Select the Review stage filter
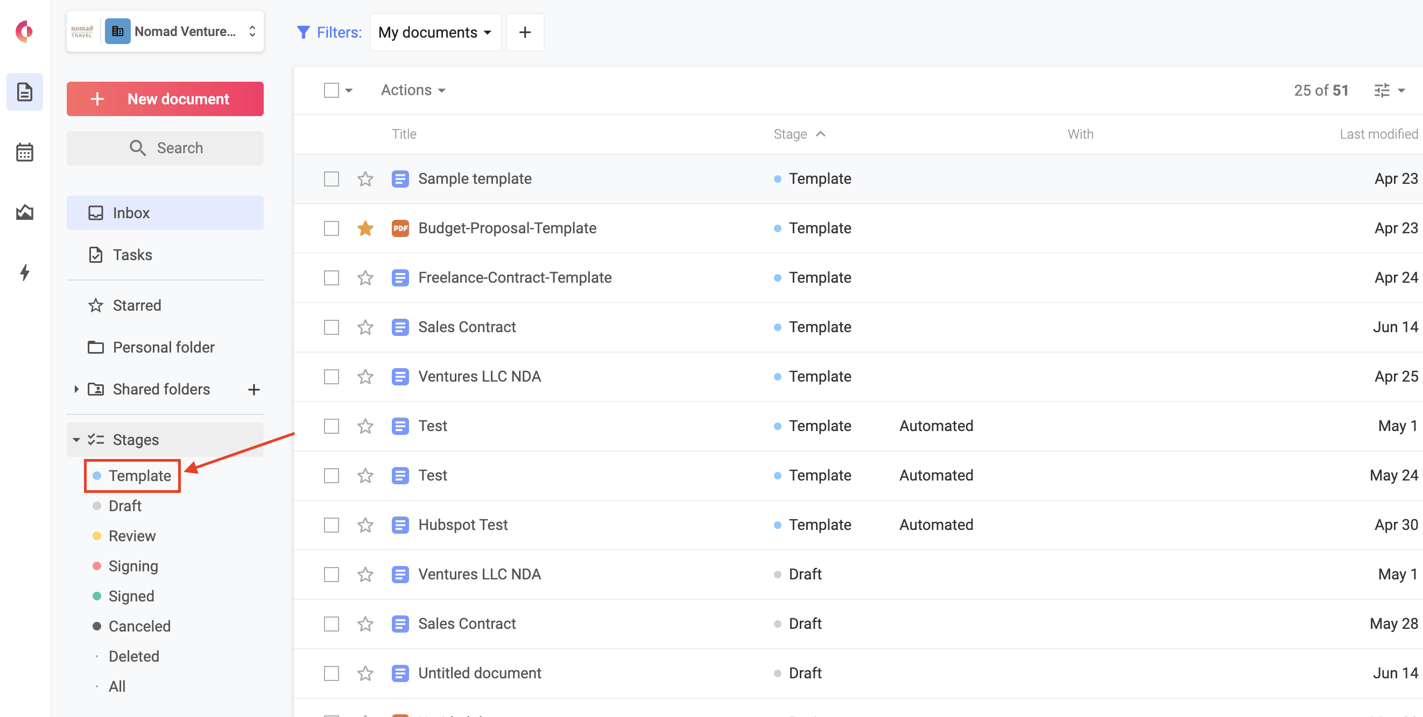 coord(132,536)
